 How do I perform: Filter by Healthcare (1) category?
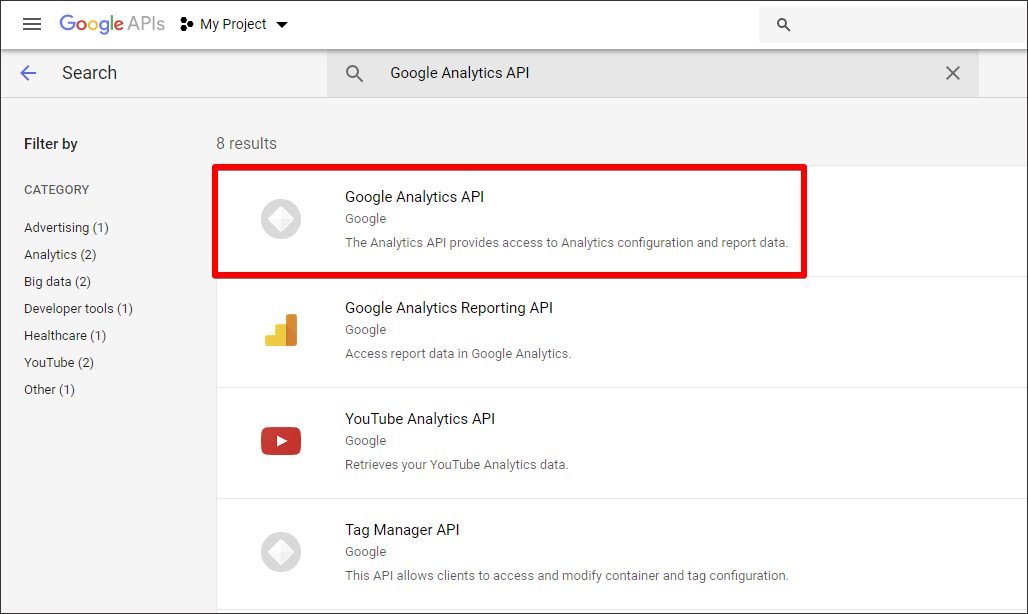click(65, 336)
